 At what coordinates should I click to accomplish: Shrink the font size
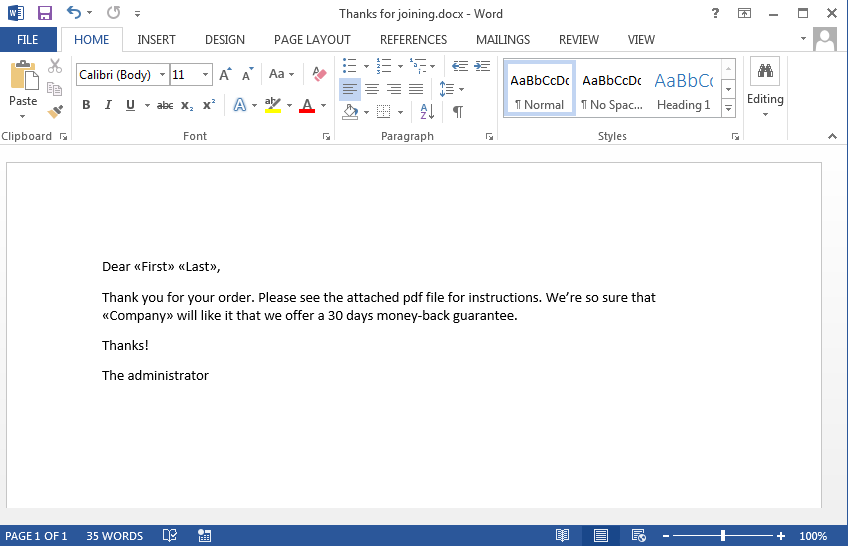tap(248, 75)
